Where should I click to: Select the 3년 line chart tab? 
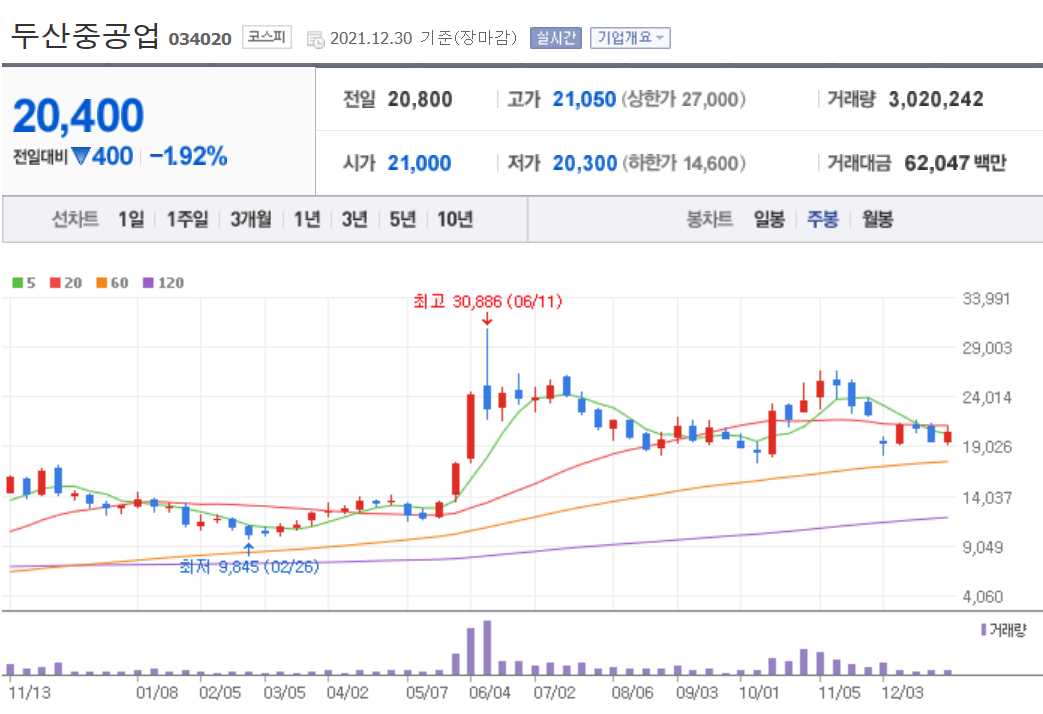(355, 219)
